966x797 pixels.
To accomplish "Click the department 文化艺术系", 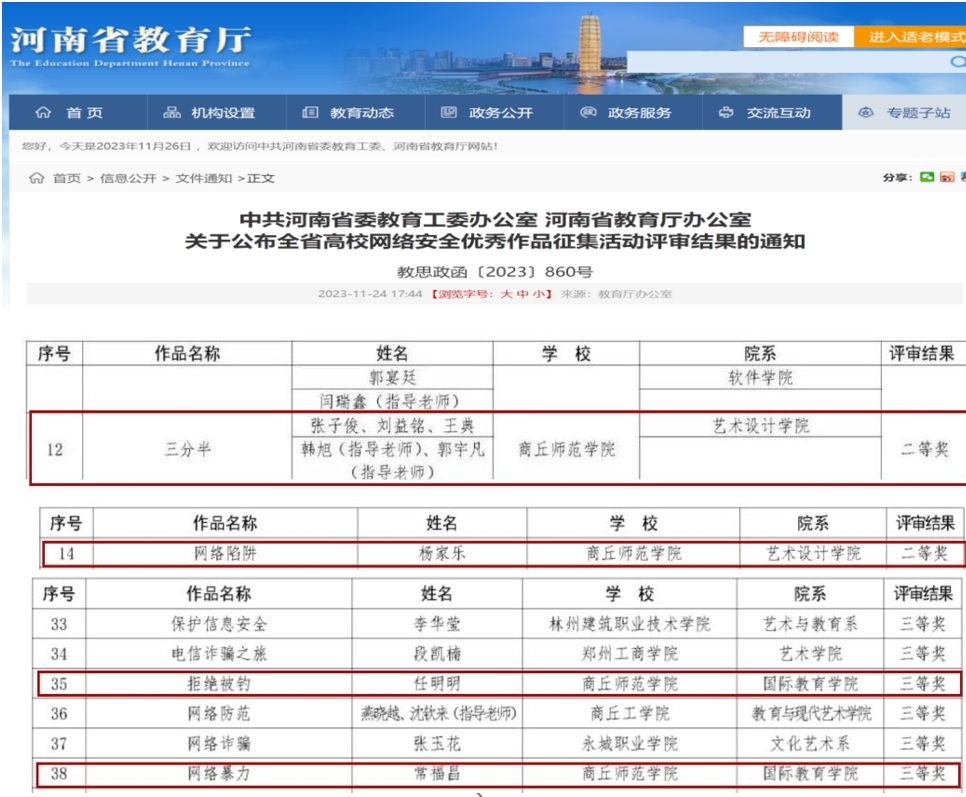I will click(810, 743).
